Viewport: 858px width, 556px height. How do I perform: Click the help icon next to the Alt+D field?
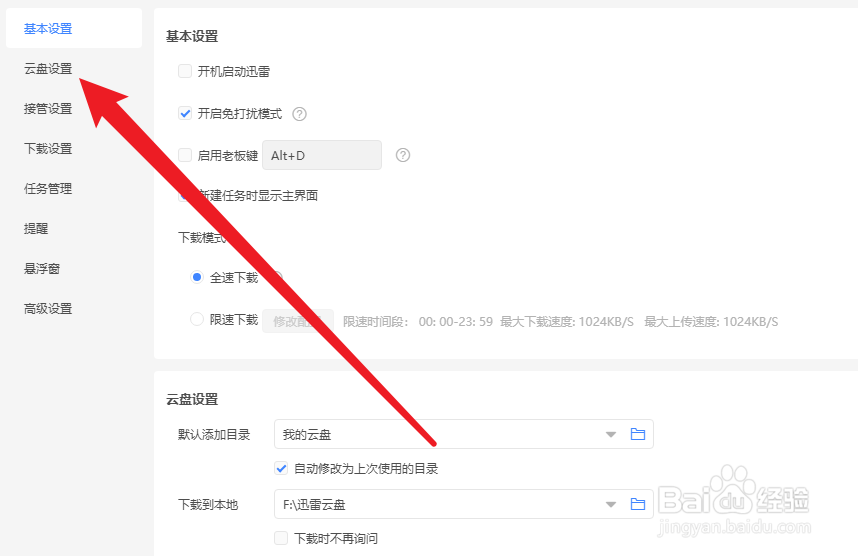pos(403,155)
